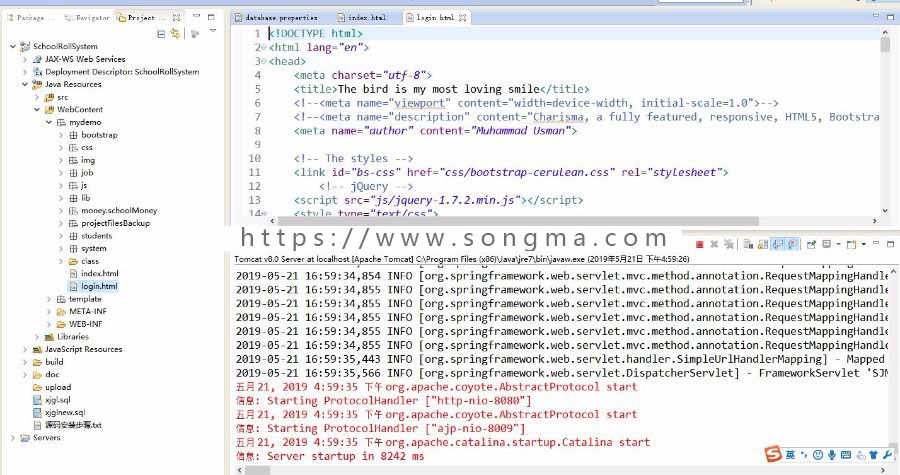Select system folder icon

(73, 248)
